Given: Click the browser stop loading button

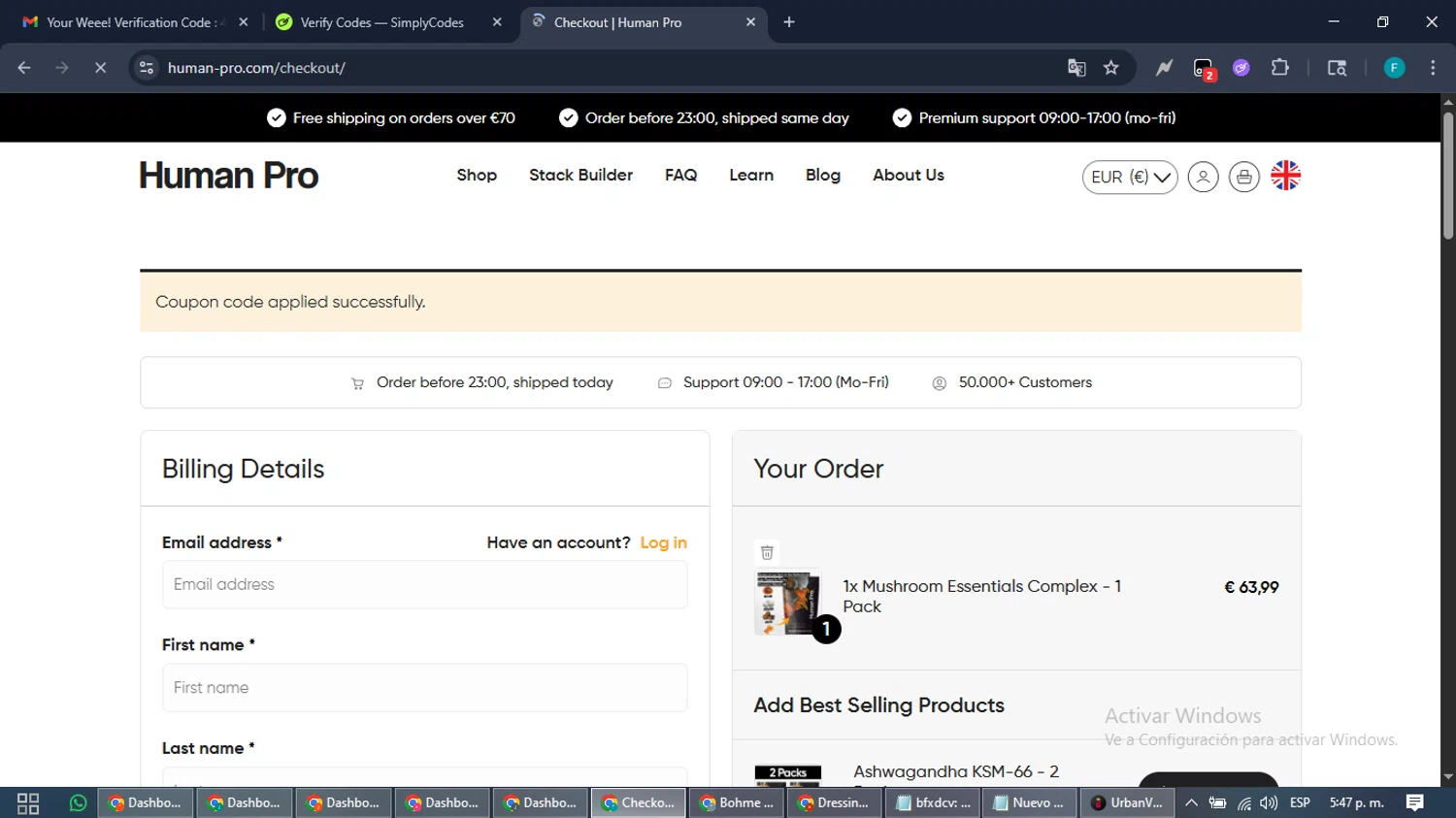Looking at the screenshot, I should tap(100, 68).
